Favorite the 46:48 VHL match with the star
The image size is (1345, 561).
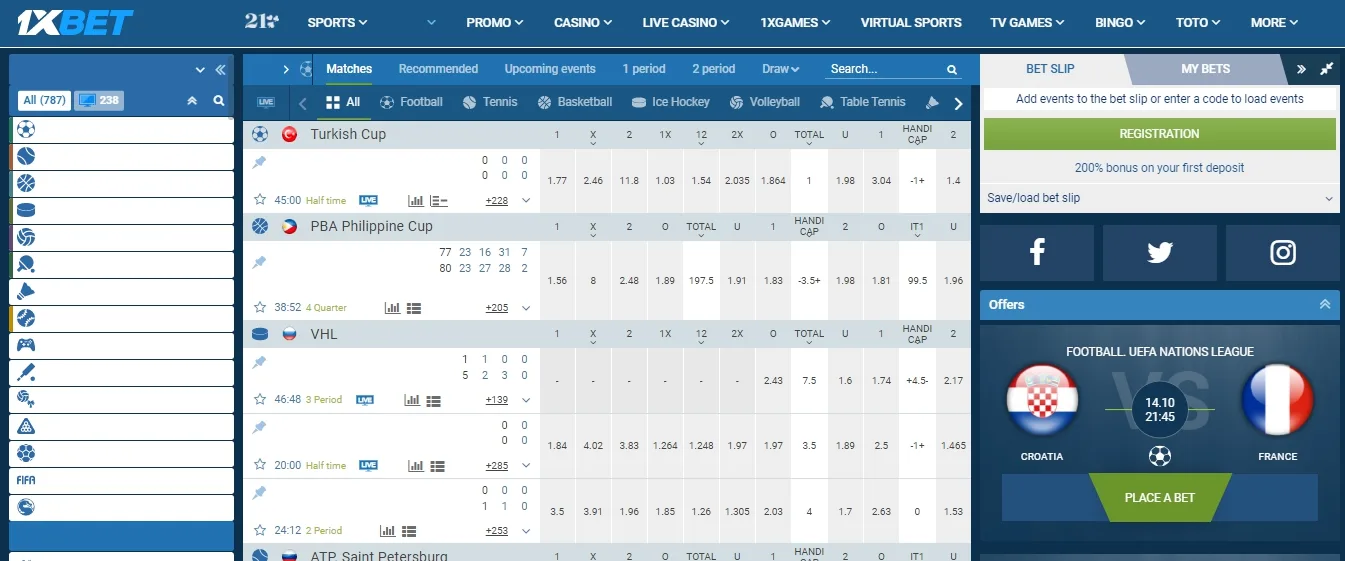tap(260, 399)
